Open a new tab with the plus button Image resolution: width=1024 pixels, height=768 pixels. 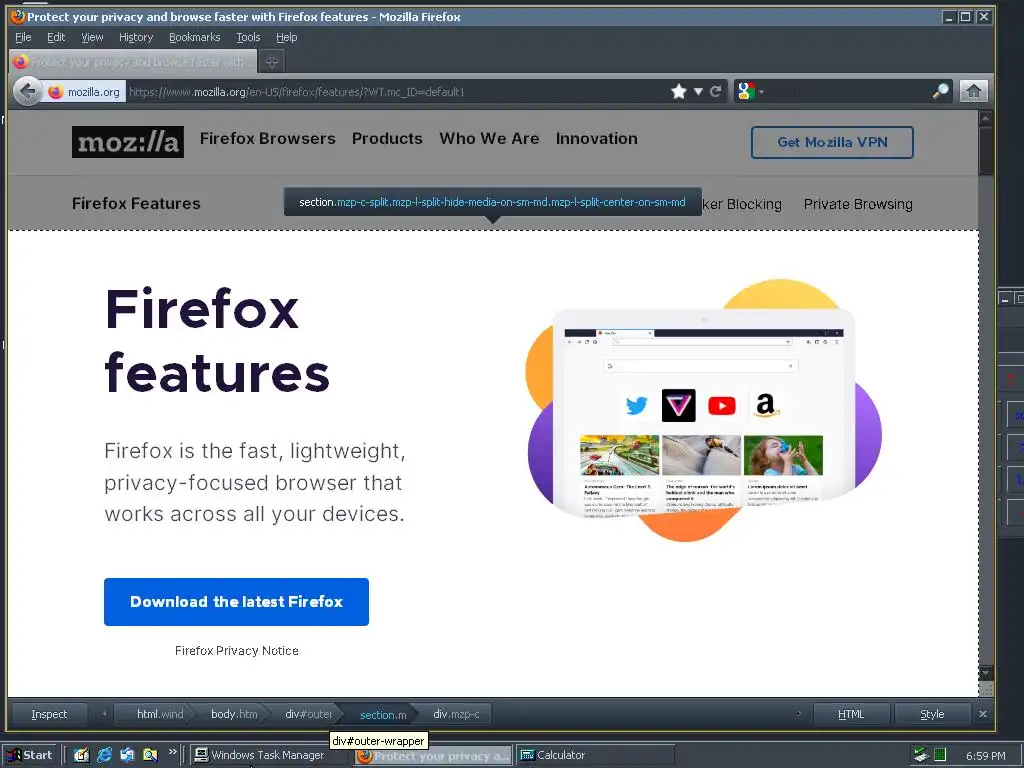pyautogui.click(x=272, y=61)
